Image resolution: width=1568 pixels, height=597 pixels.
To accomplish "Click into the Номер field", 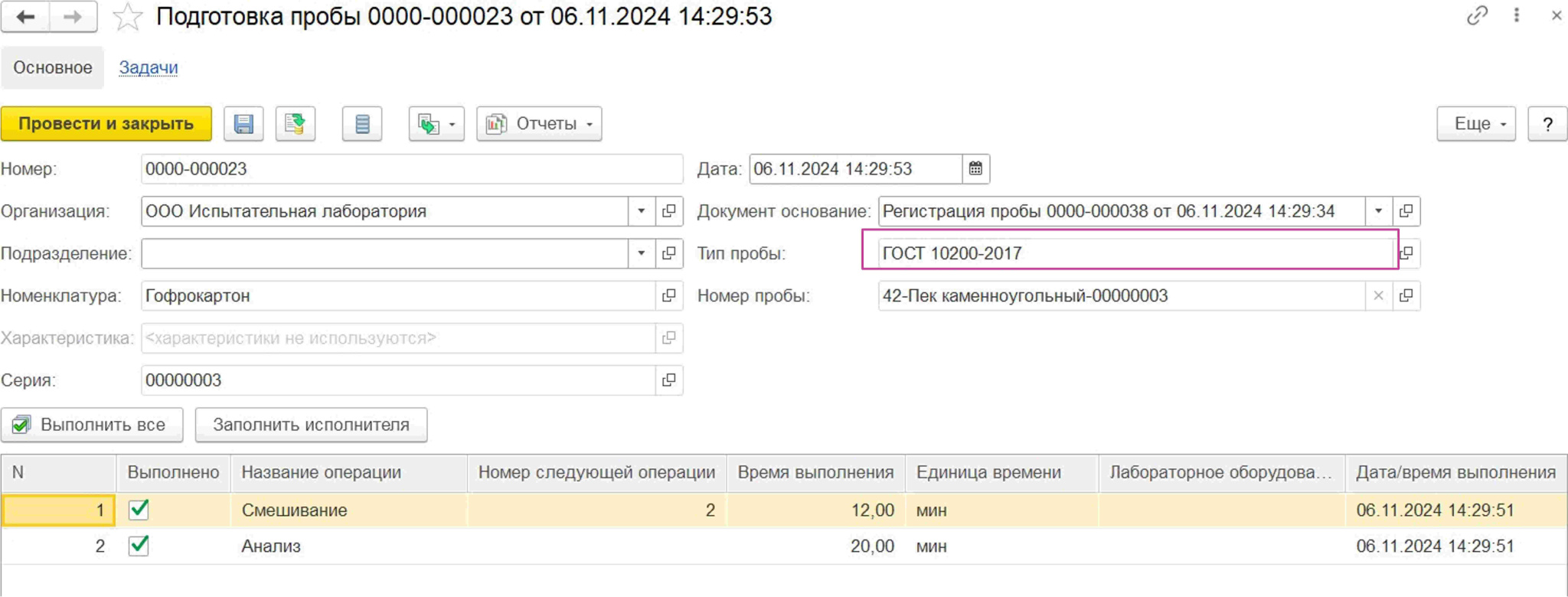I will [x=412, y=169].
